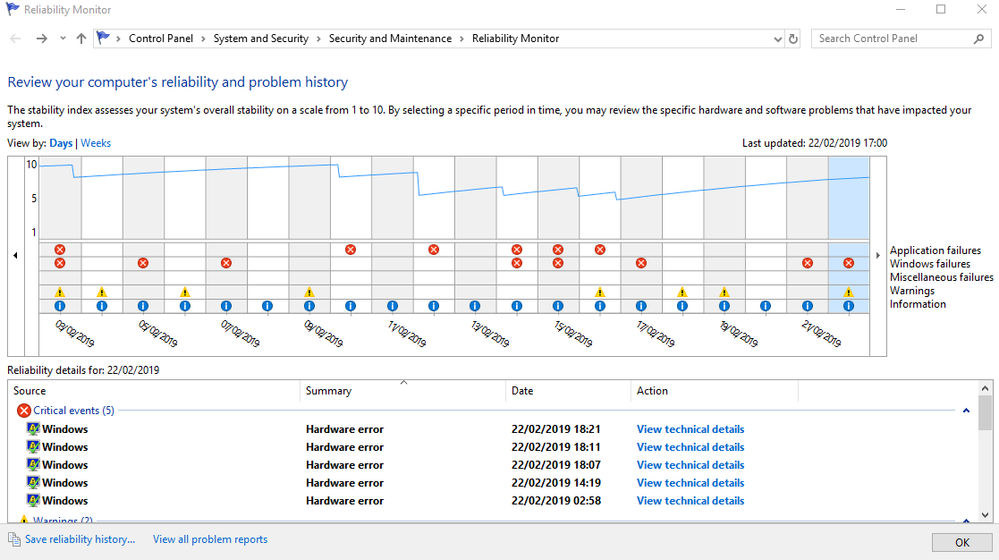Screen dimensions: 999x560
Task: Go back to the previous page
Action: tap(15, 38)
